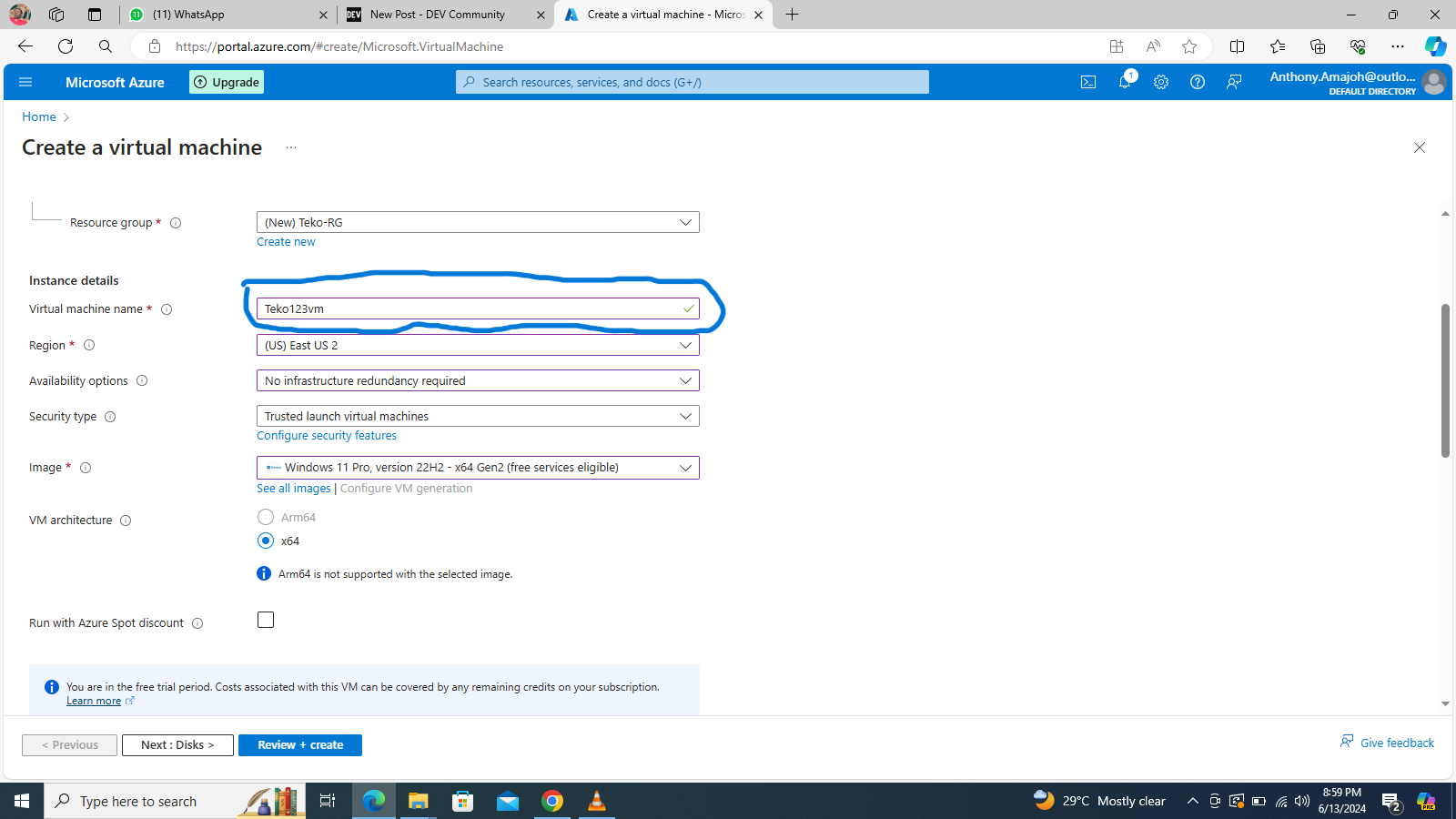Open Edge settings and more menu
1456x819 pixels.
1398,46
